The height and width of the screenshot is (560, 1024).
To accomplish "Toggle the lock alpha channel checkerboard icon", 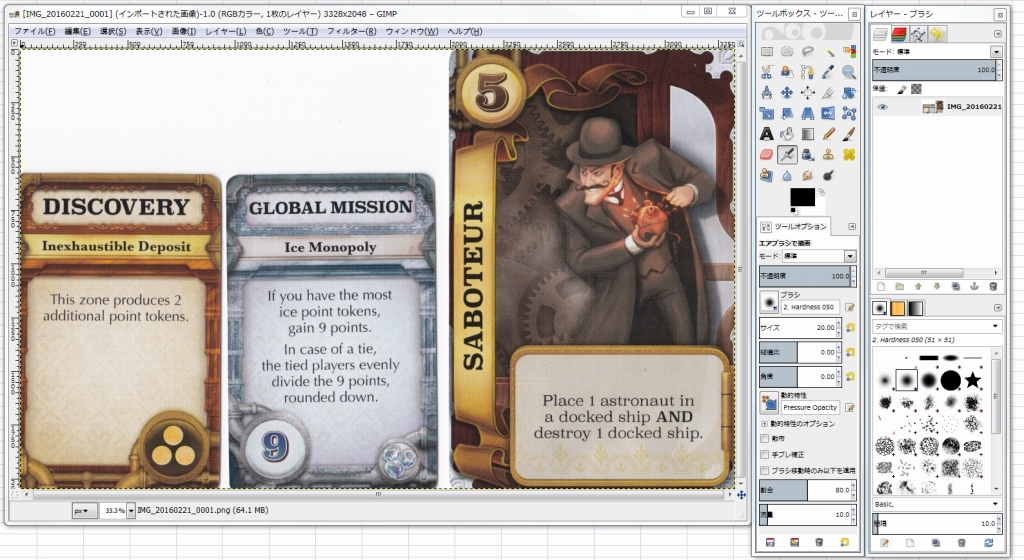I will tap(916, 89).
